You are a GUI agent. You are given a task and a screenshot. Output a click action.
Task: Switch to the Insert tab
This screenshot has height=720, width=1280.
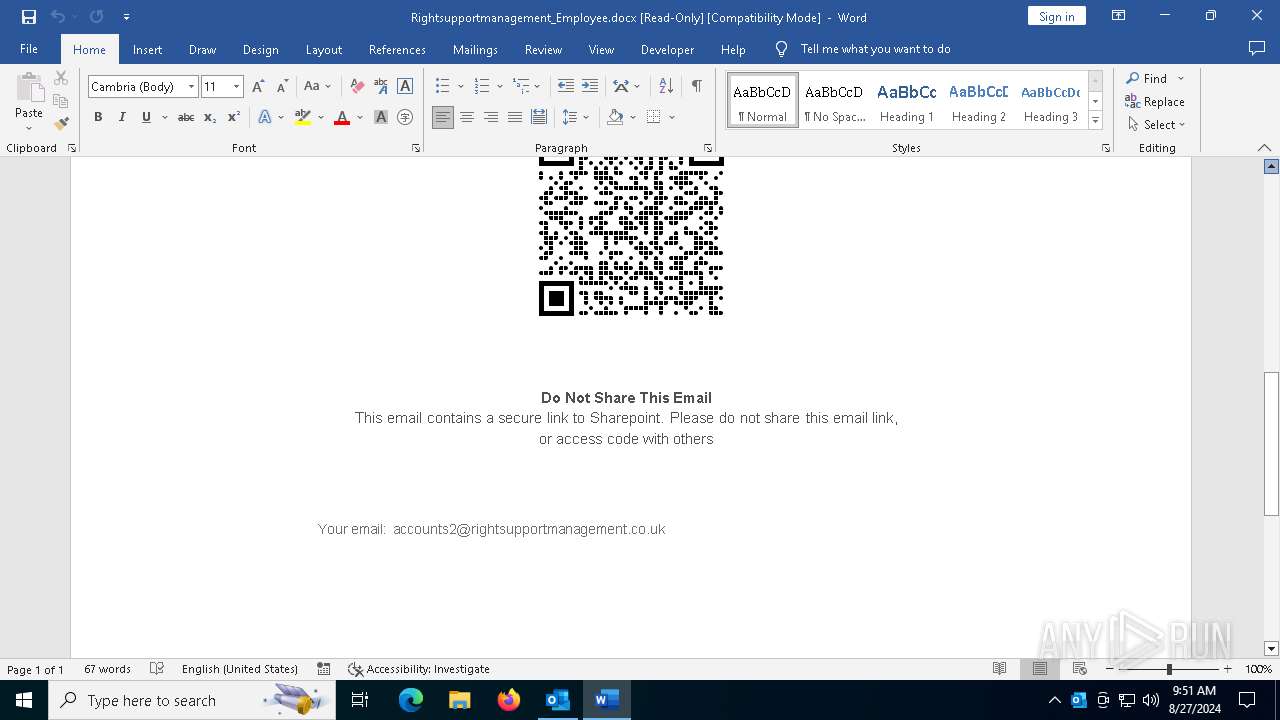[147, 49]
